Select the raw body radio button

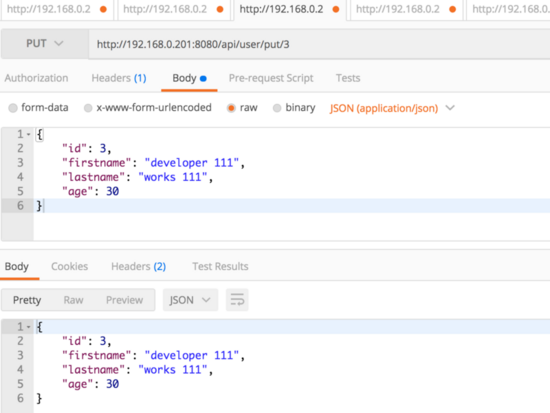pyautogui.click(x=231, y=108)
